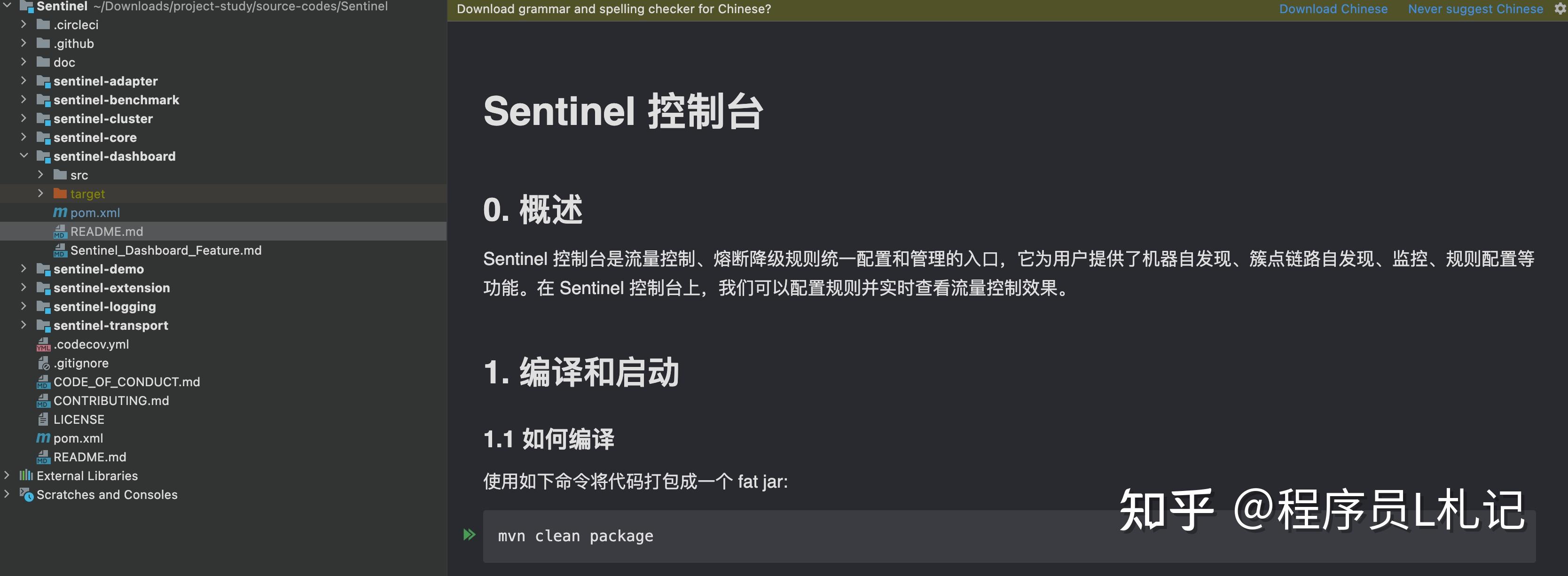The width and height of the screenshot is (1568, 576).
Task: Run the mvn clean package command arrow
Action: 469,534
